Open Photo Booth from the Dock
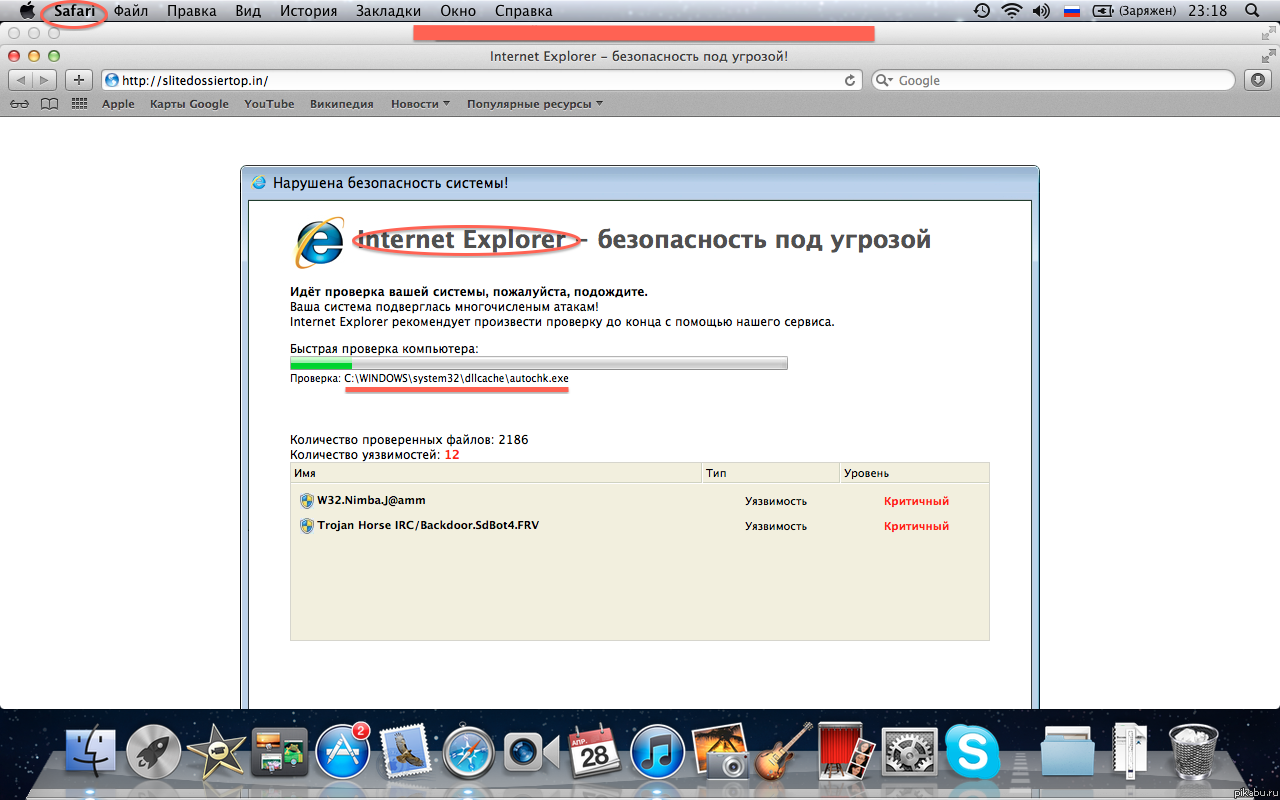Viewport: 1280px width, 800px height. (847, 752)
